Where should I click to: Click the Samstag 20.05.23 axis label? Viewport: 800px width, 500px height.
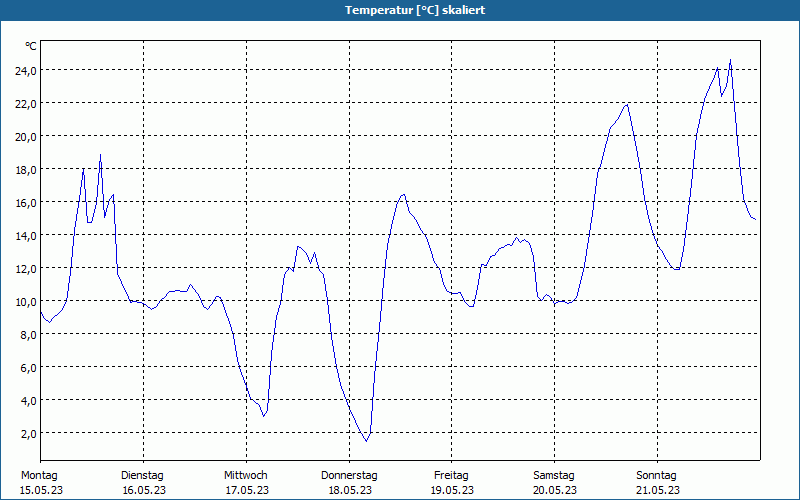(x=555, y=483)
